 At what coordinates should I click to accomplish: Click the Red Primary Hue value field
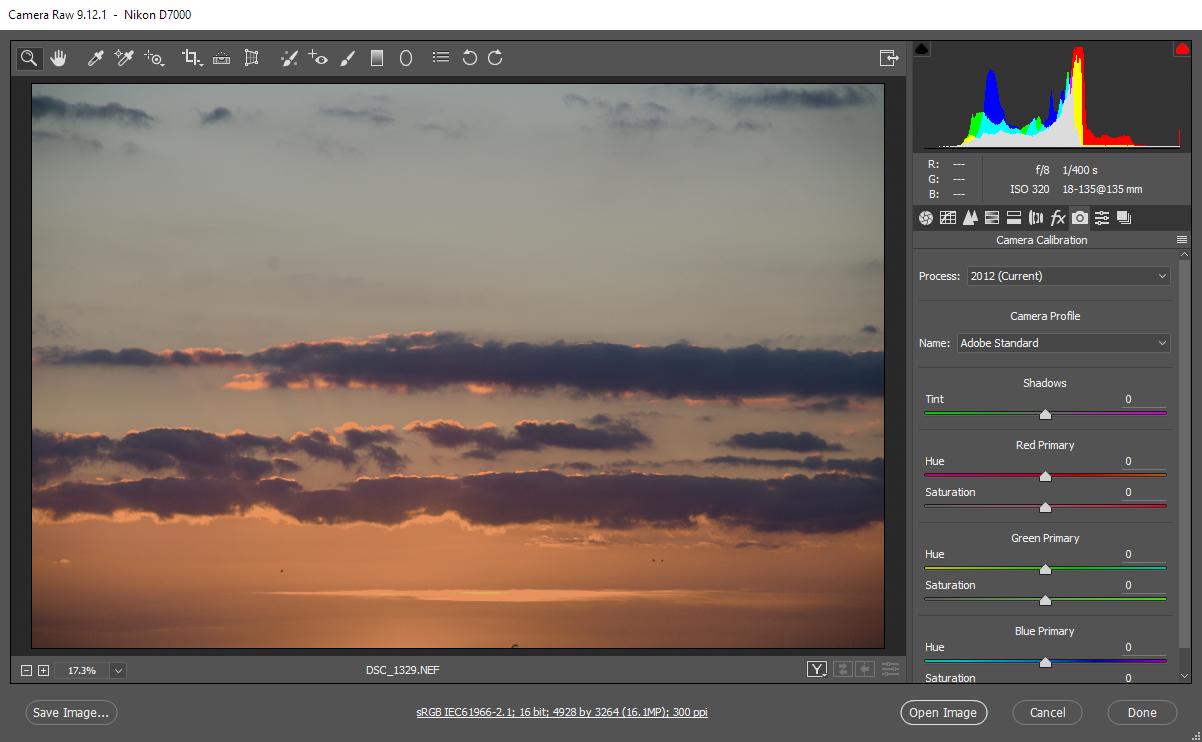pos(1143,462)
